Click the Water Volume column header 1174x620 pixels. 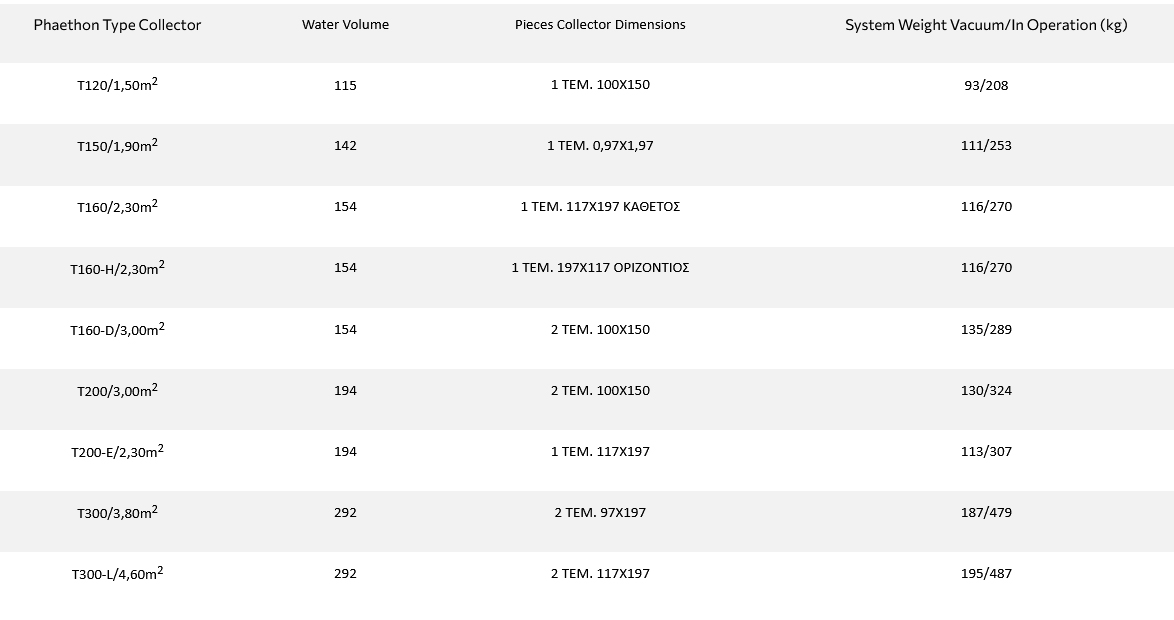(345, 25)
